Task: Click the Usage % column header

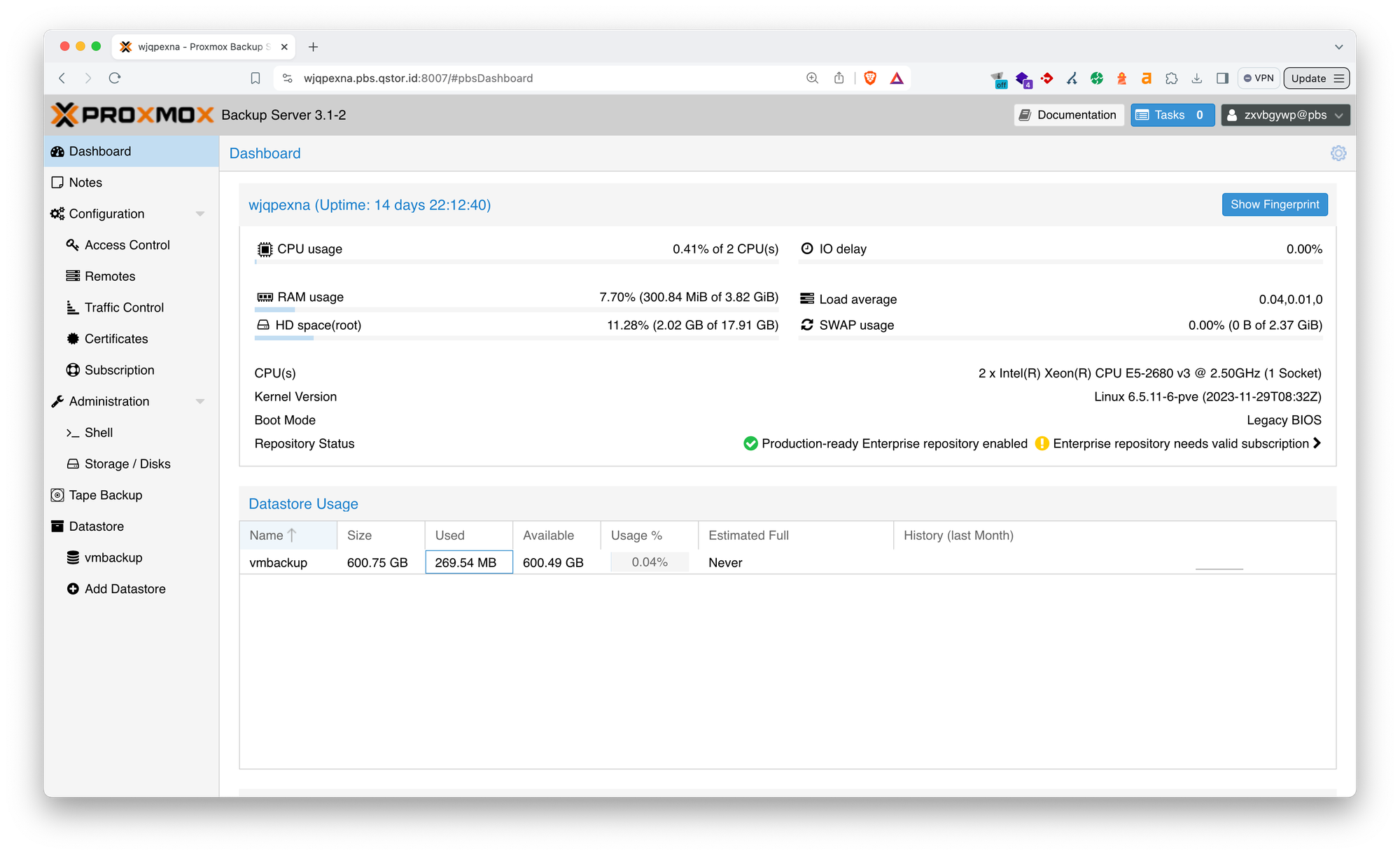Action: tap(649, 535)
